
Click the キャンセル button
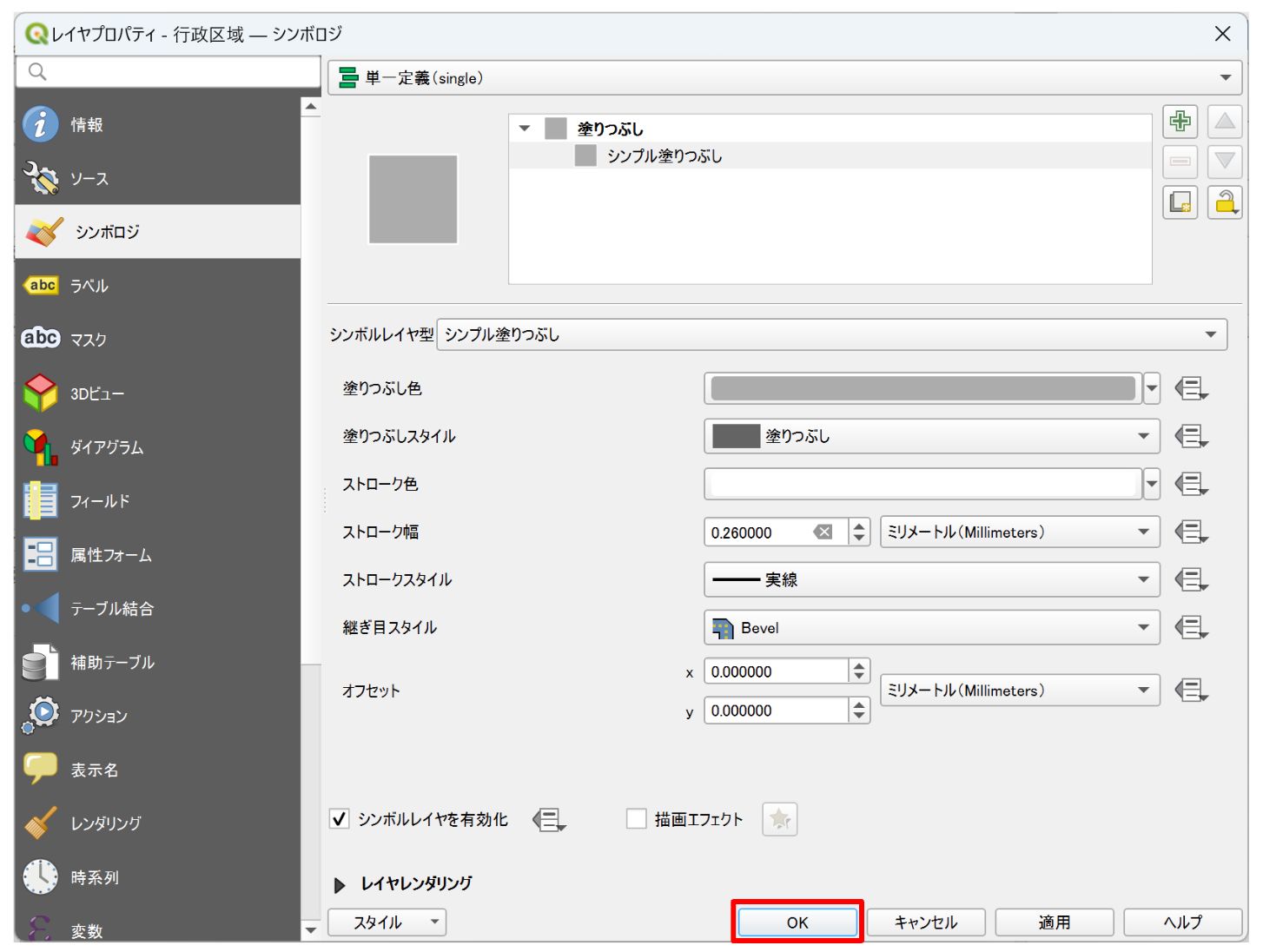click(x=926, y=922)
